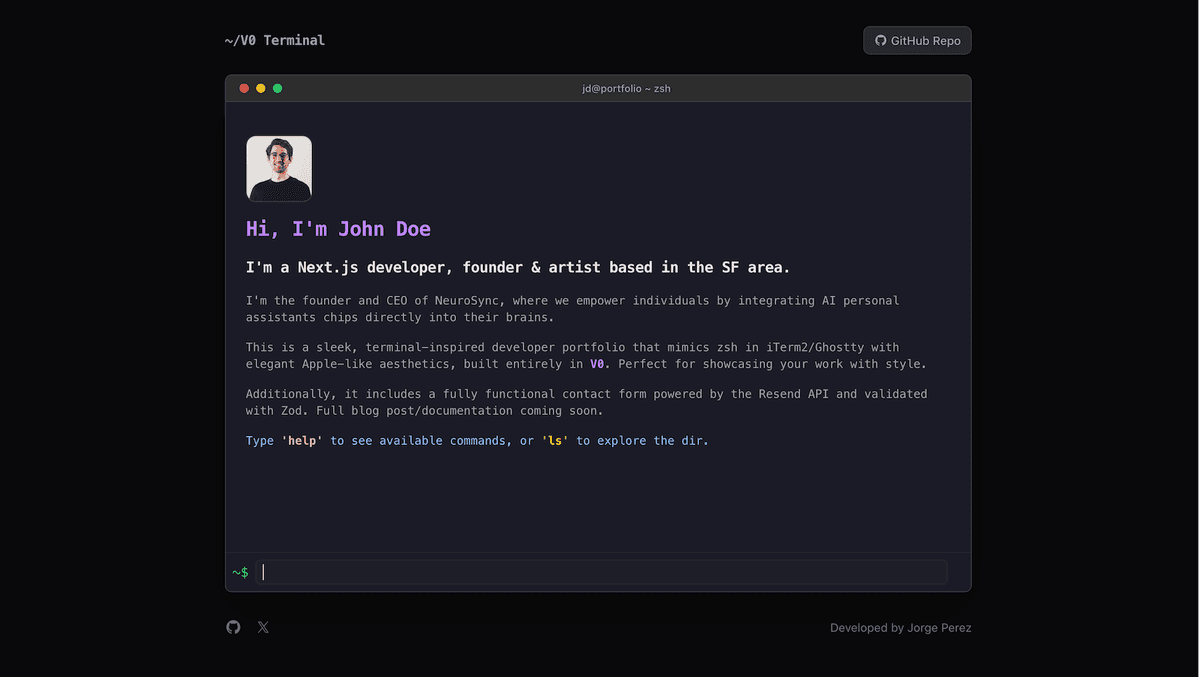This screenshot has height=677, width=1200.
Task: Click the red traffic light in the terminal titlebar
Action: (244, 88)
